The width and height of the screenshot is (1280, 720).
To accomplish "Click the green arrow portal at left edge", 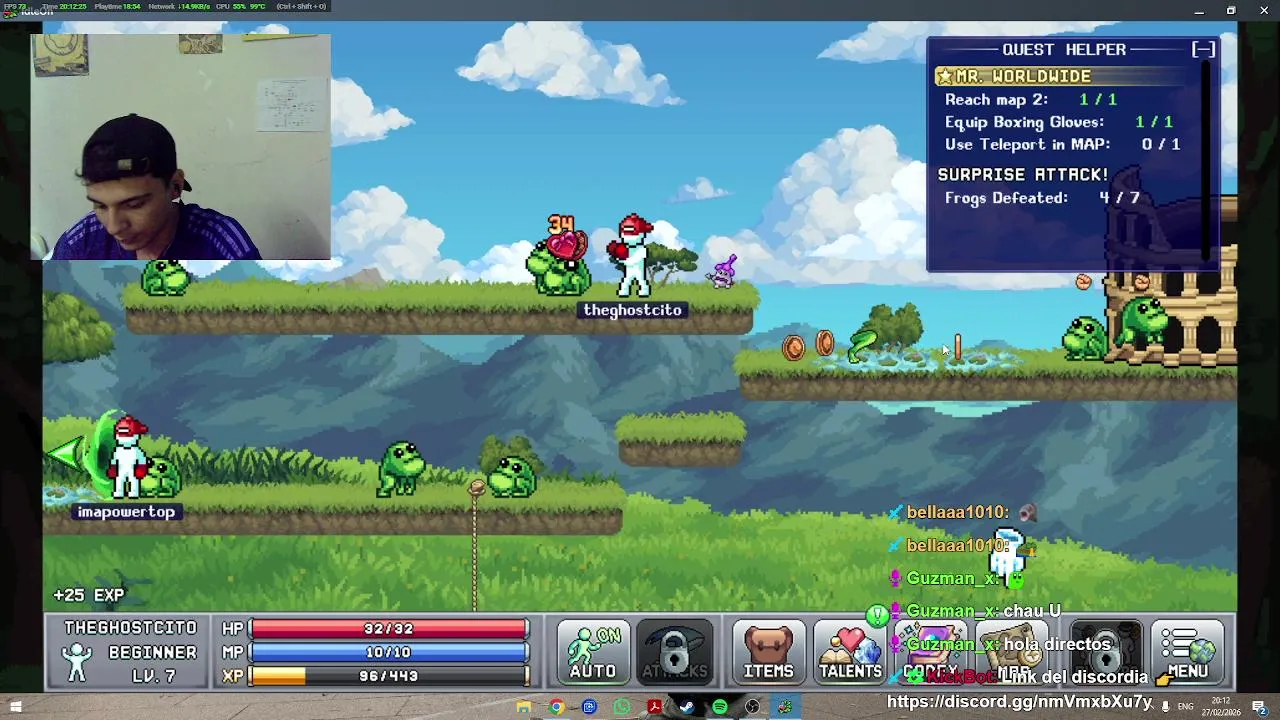I will [64, 455].
